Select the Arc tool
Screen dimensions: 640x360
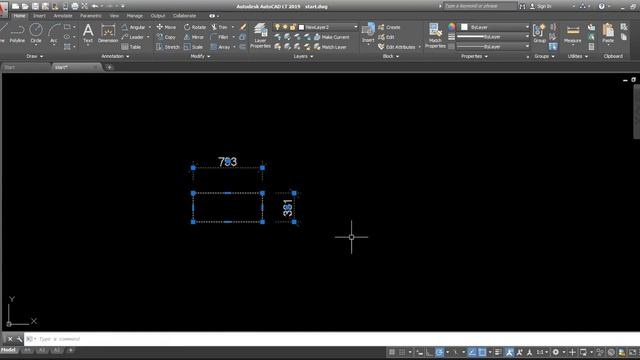pos(53,33)
